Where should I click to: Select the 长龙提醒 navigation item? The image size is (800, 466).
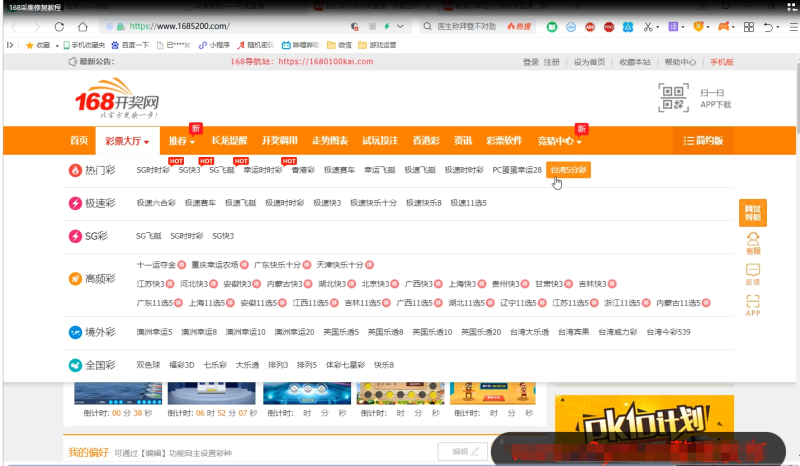[x=229, y=141]
